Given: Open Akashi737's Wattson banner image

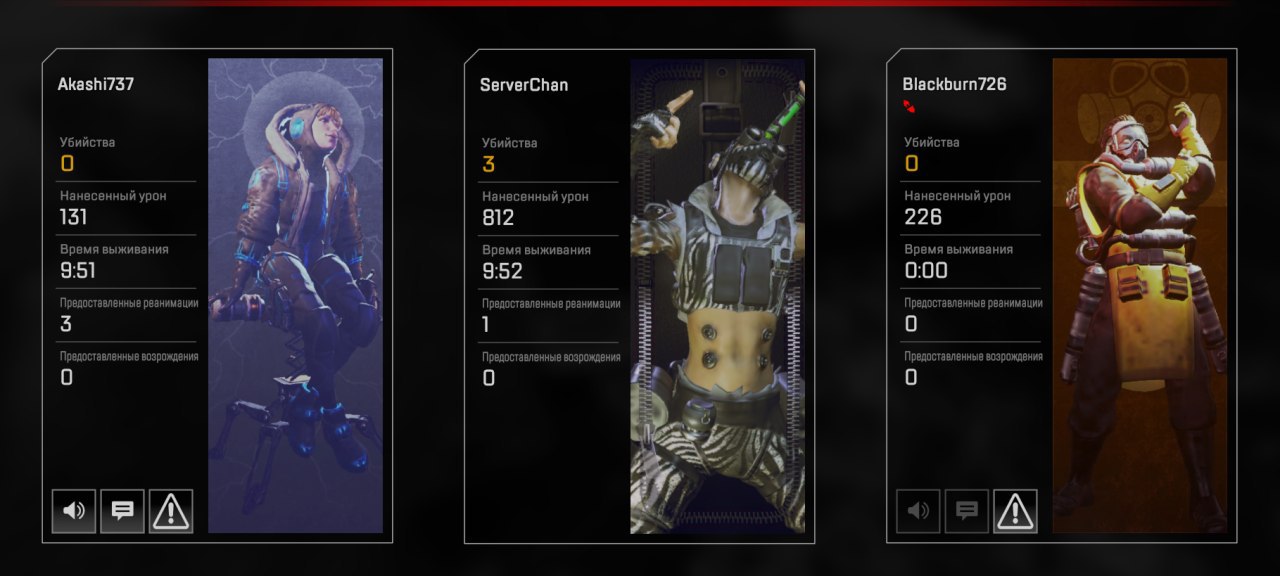Looking at the screenshot, I should click(295, 295).
